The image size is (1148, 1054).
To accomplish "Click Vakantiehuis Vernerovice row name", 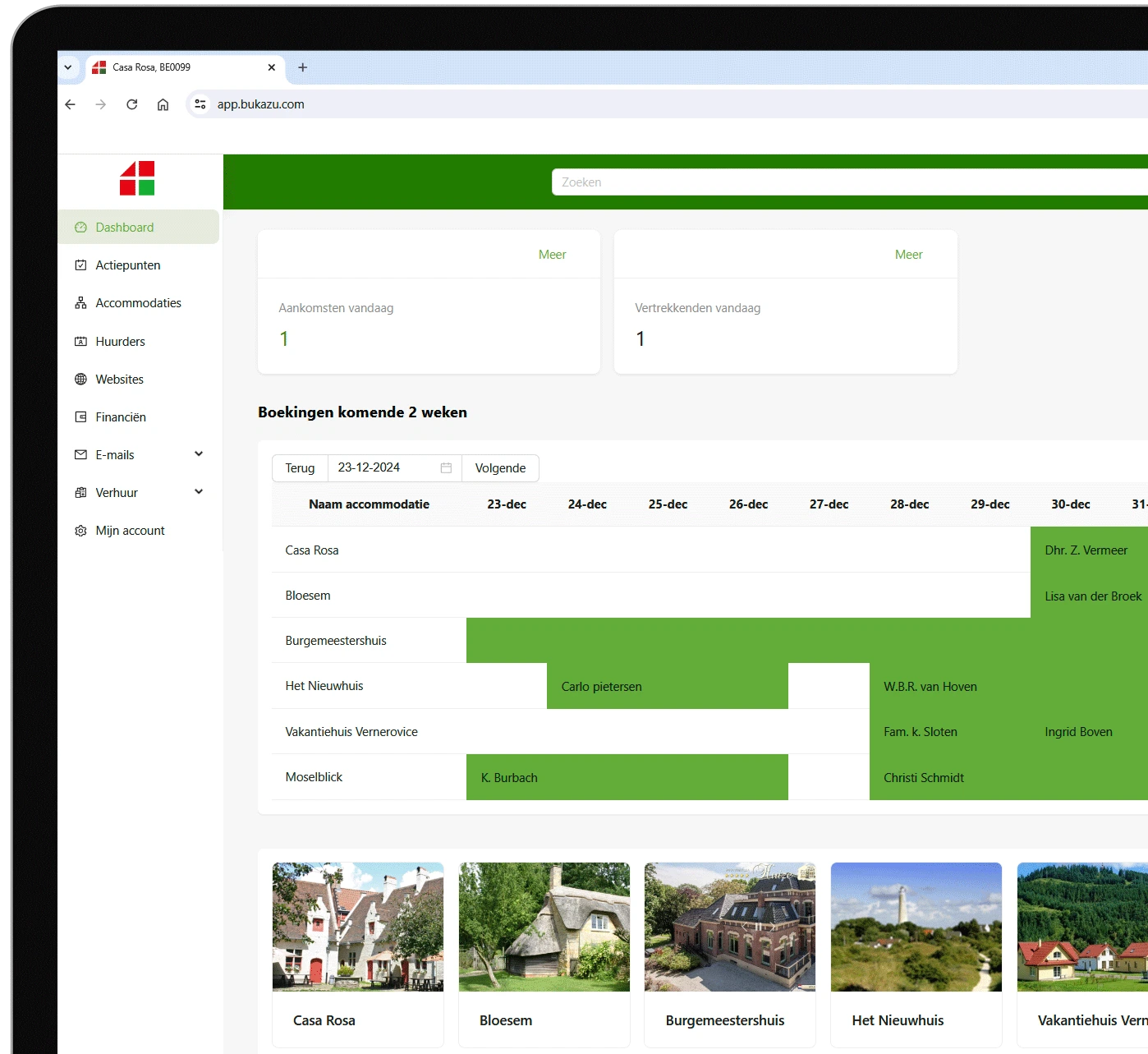I will pyautogui.click(x=351, y=732).
